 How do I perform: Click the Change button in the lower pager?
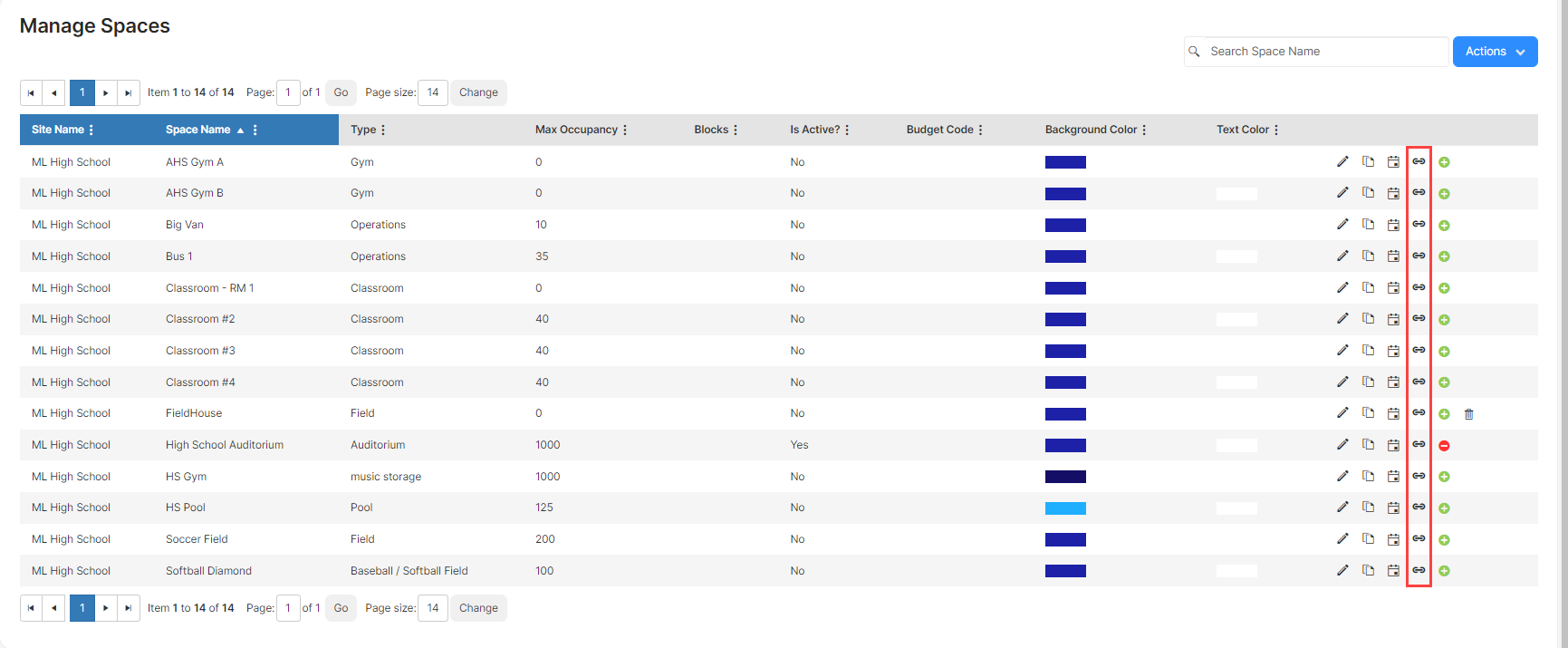(478, 608)
